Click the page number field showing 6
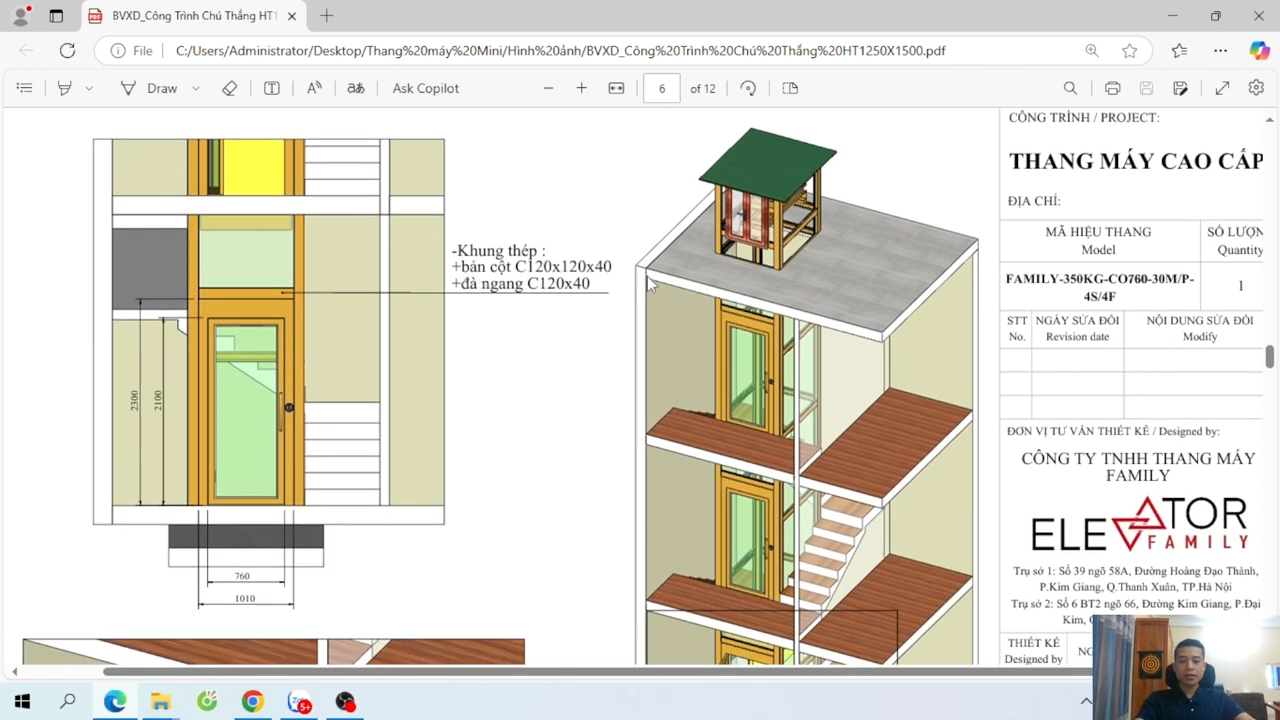 click(662, 88)
